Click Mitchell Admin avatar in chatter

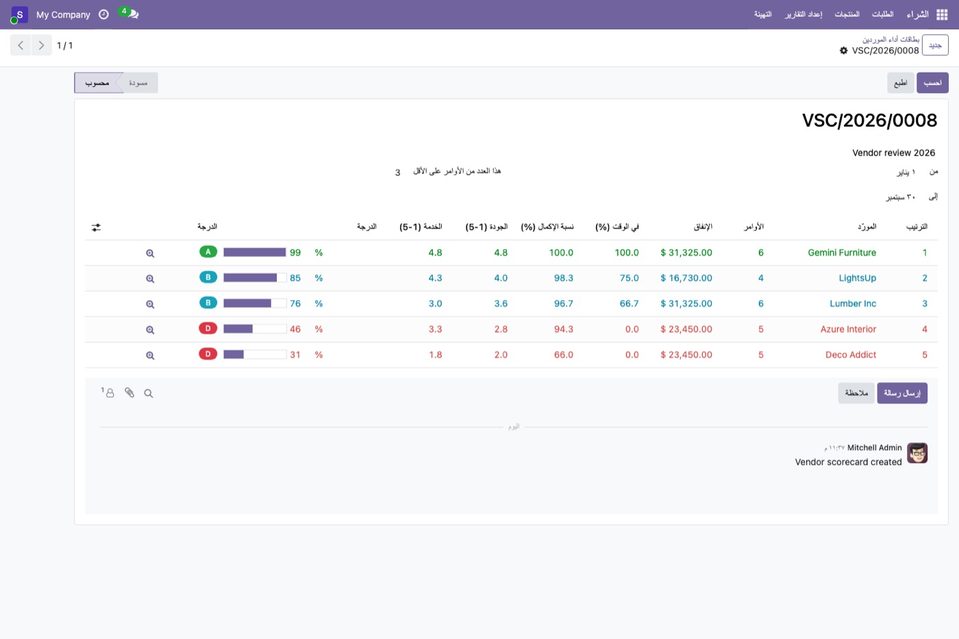point(917,453)
